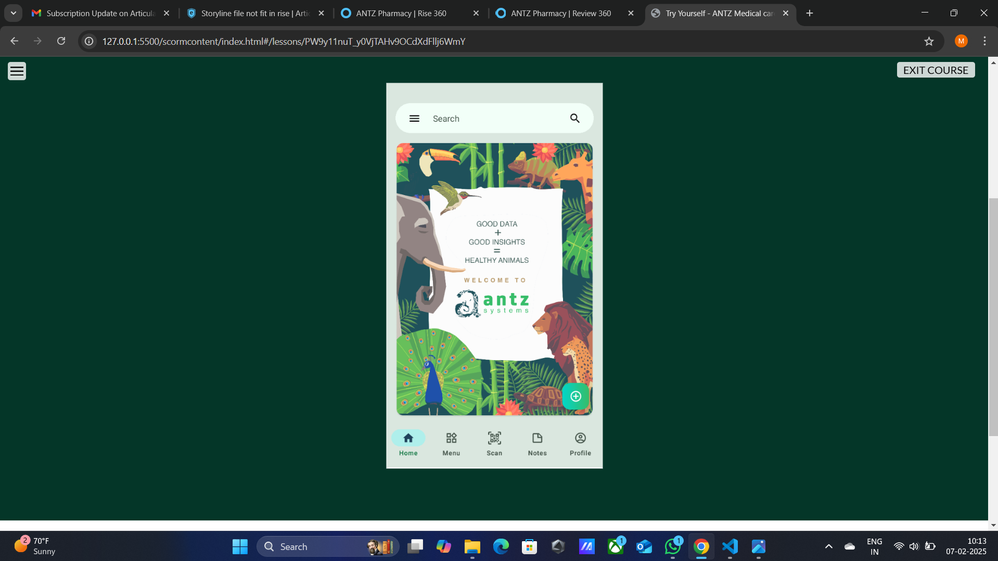Select the Home tab in bottom navigation
Viewport: 998px width, 561px height.
pos(408,443)
